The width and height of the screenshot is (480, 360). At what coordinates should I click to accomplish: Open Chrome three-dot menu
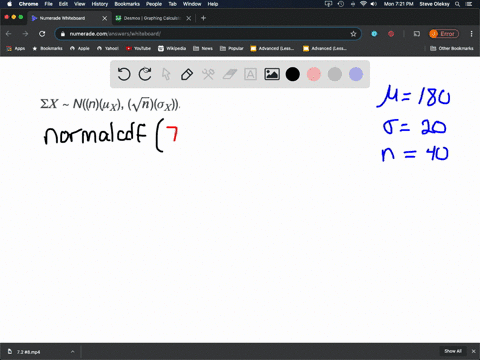point(471,34)
